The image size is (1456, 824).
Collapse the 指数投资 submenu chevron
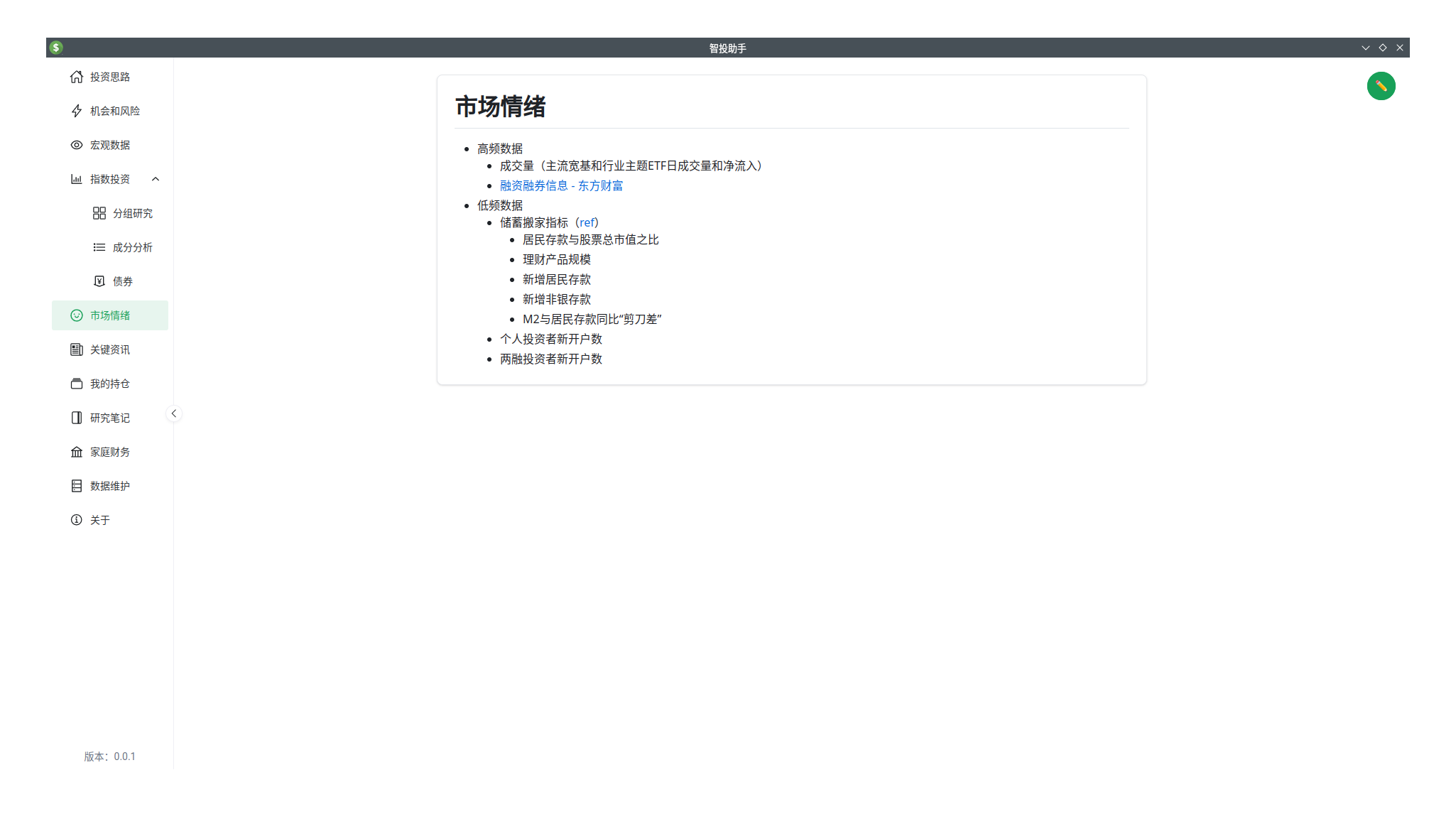156,179
